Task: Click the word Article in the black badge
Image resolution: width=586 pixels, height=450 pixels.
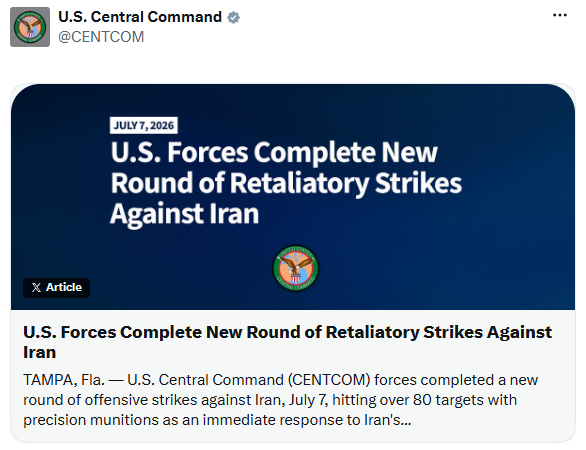Action: point(64,287)
